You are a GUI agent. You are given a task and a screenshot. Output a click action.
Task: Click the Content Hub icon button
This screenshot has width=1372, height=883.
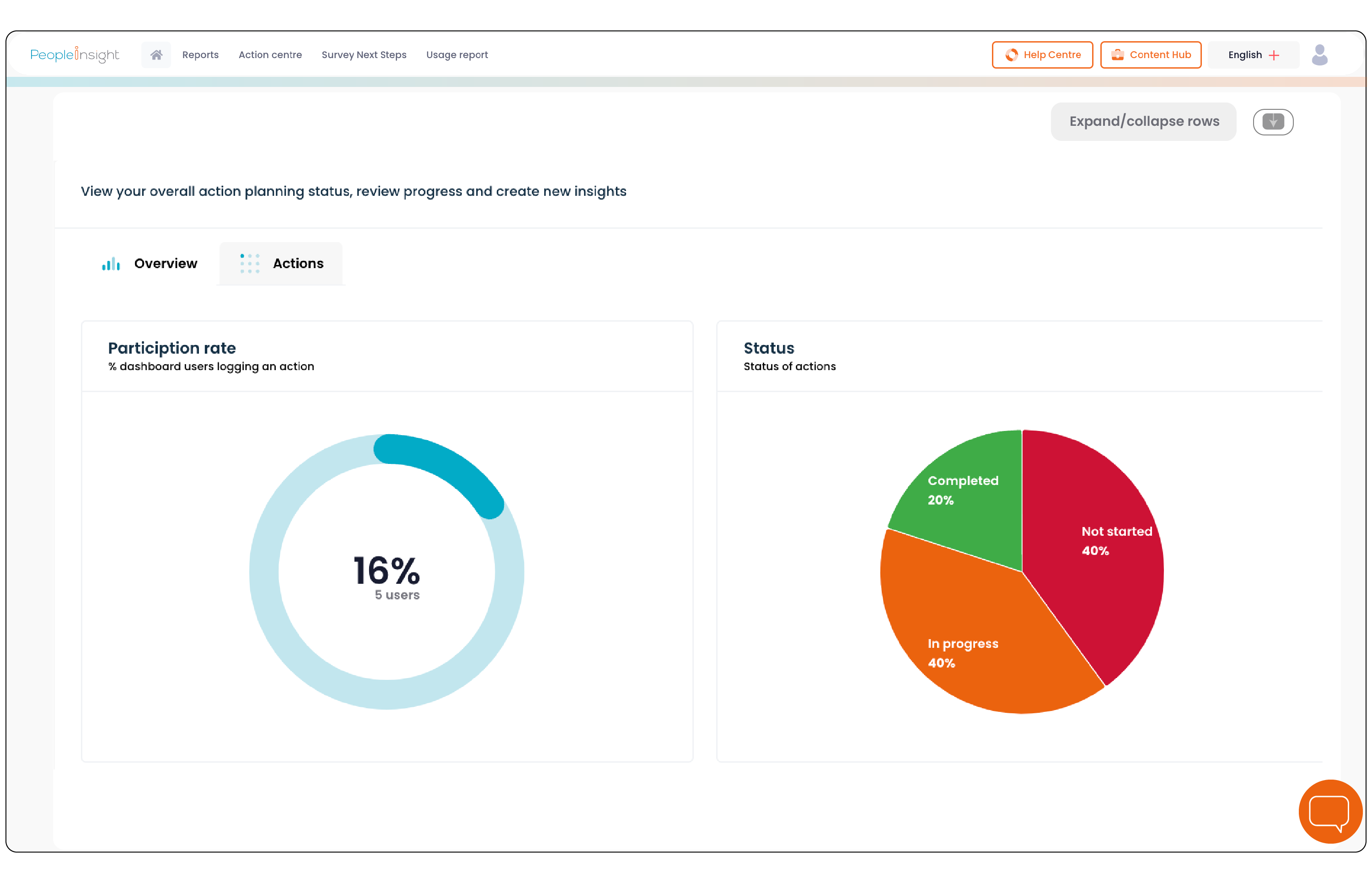[1116, 55]
